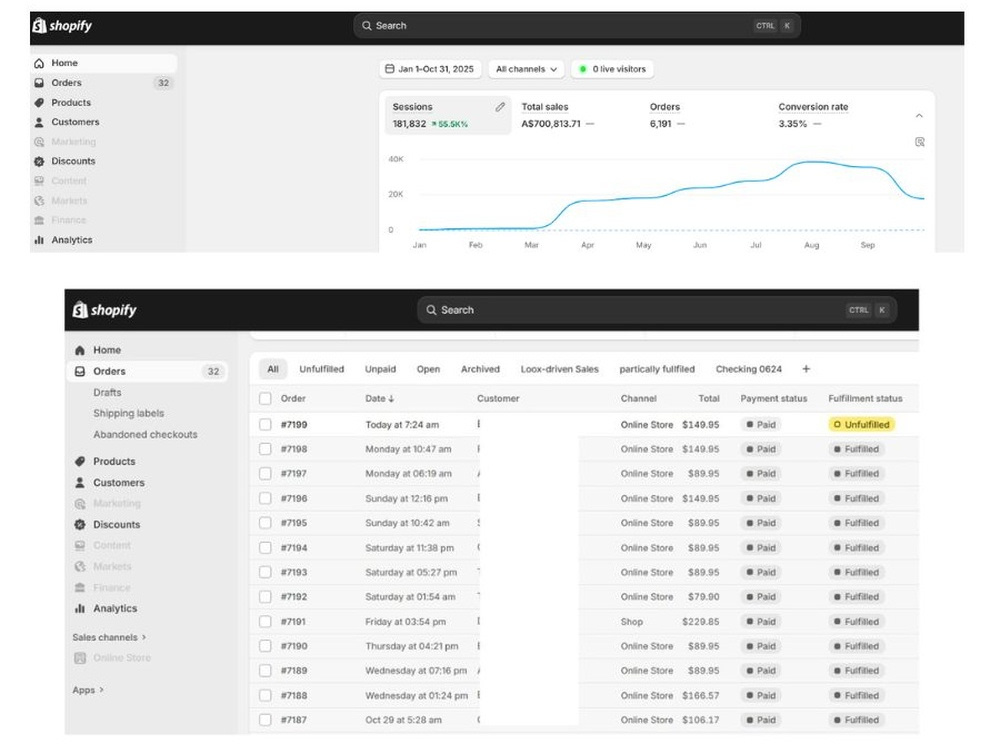Click the $166.57 total of order #7188
The height and width of the screenshot is (750, 1000).
[x=700, y=696]
